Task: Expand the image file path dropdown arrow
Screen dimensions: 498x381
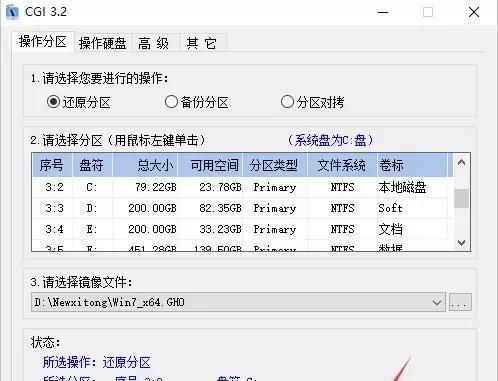Action: point(437,302)
